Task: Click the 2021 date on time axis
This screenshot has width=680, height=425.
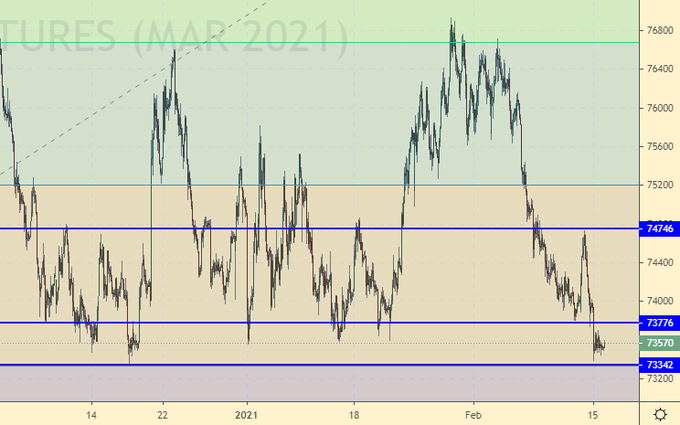Action: point(247,414)
